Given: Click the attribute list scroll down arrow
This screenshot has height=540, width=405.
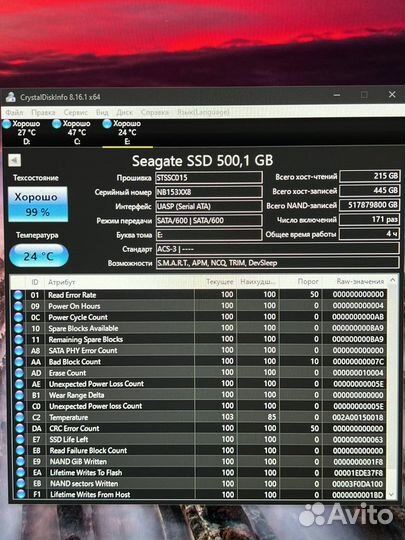Looking at the screenshot, I should (x=392, y=494).
